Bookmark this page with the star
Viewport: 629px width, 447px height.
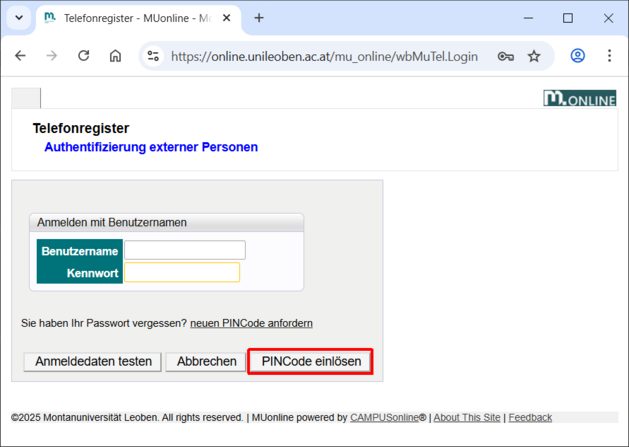click(x=534, y=56)
